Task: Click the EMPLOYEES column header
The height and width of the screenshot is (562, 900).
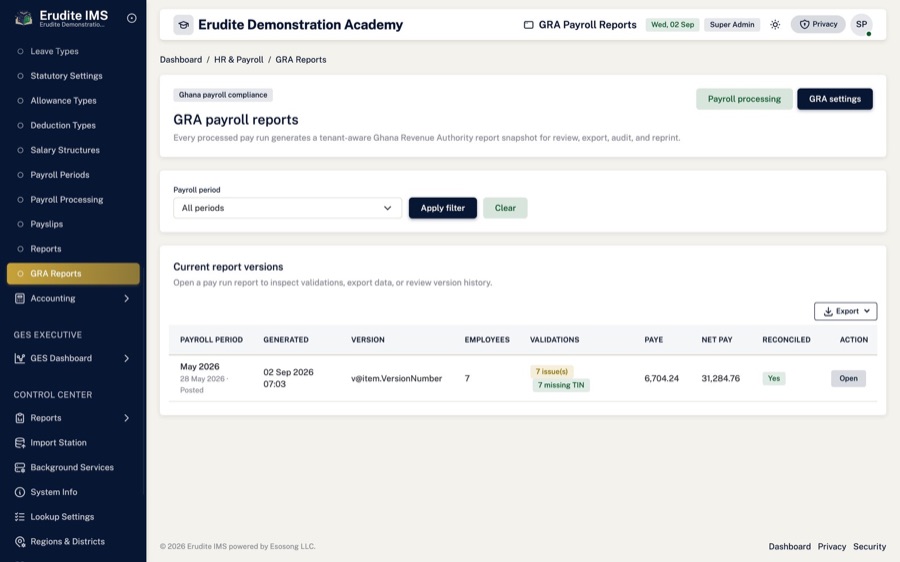Action: tap(487, 340)
